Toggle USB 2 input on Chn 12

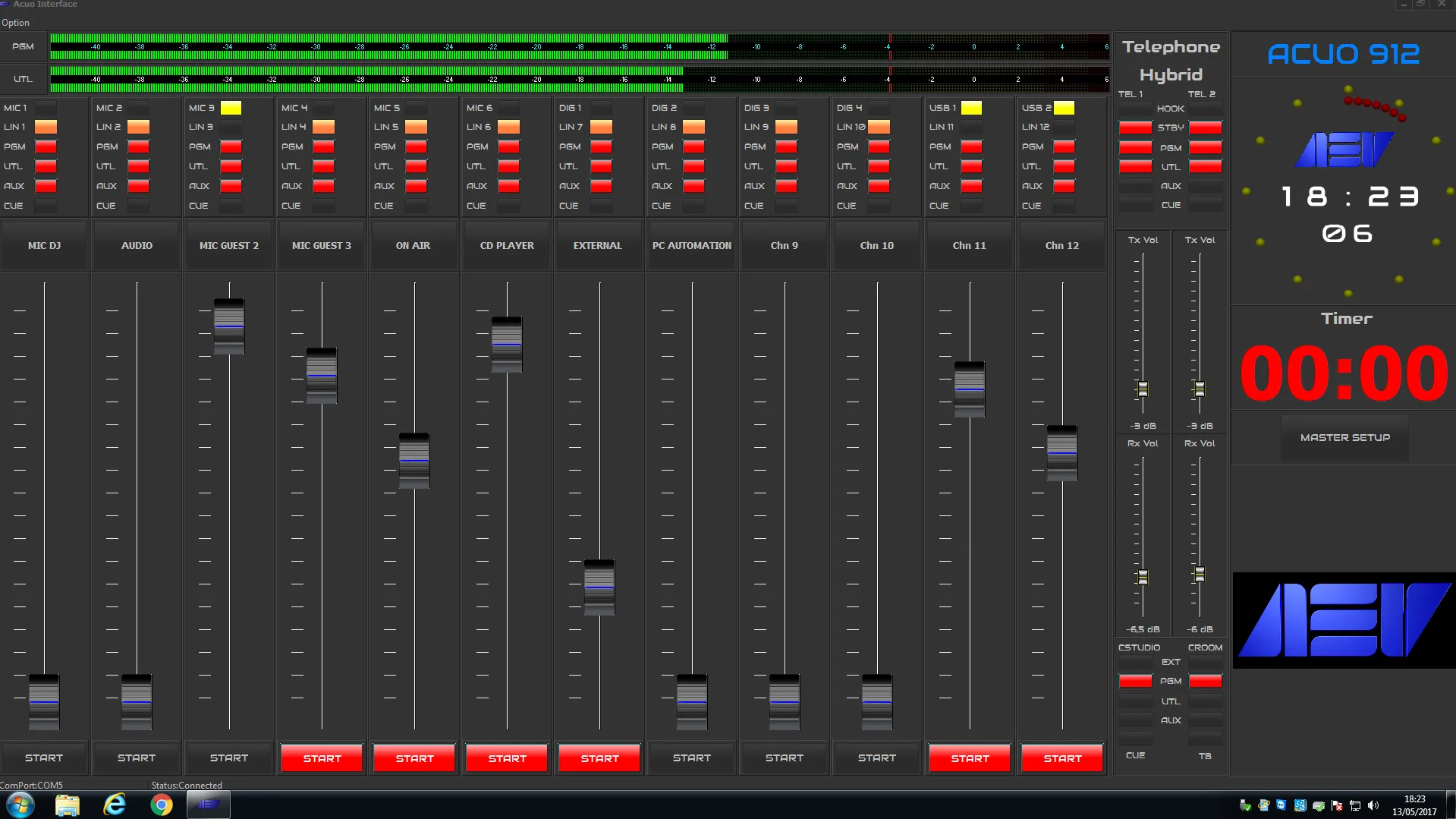point(1064,108)
